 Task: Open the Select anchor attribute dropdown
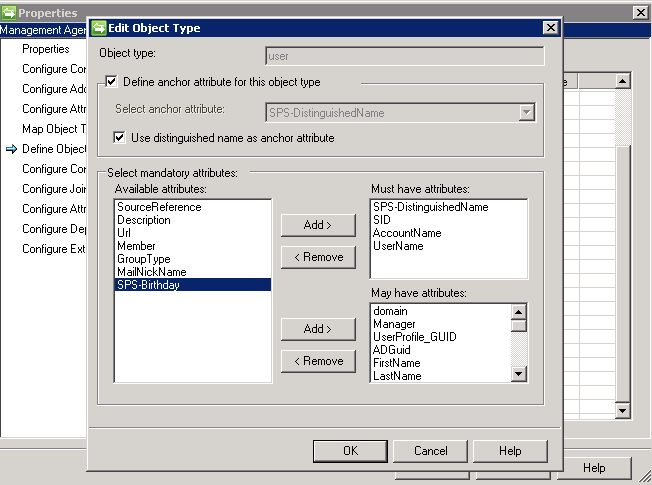click(x=526, y=112)
